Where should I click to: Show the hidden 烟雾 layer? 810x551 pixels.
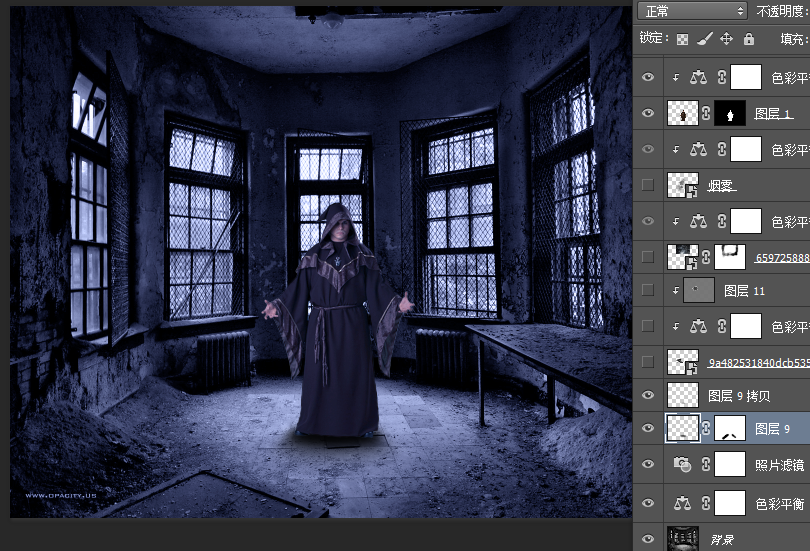[x=648, y=185]
